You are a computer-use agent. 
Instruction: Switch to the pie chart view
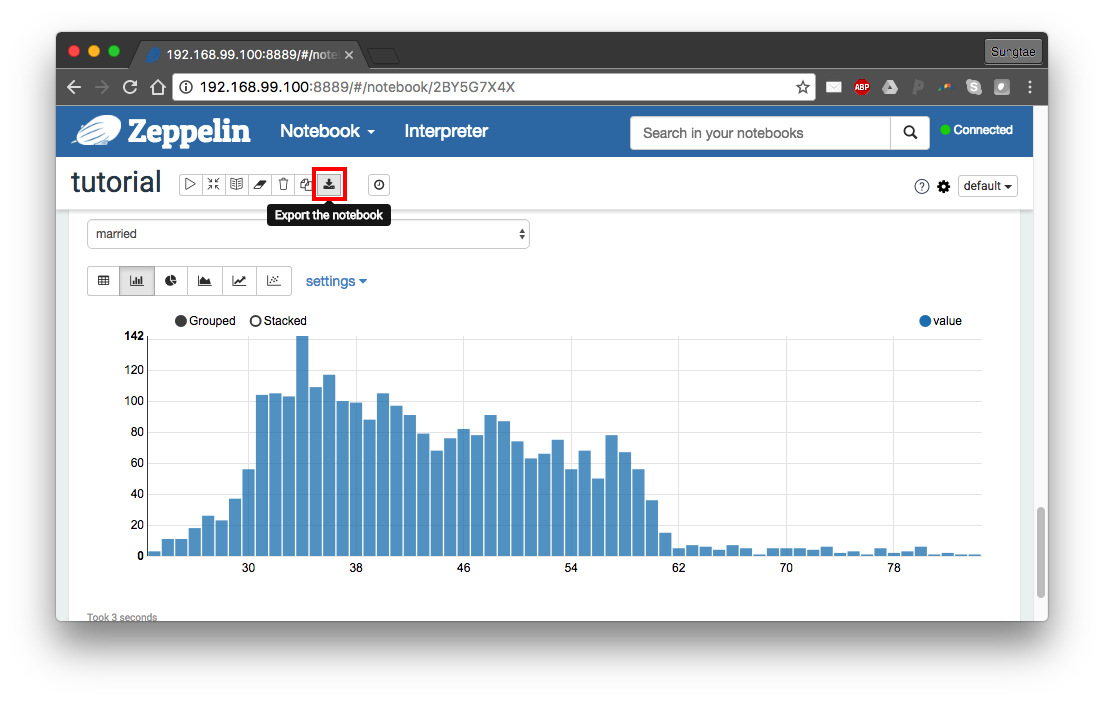[171, 281]
